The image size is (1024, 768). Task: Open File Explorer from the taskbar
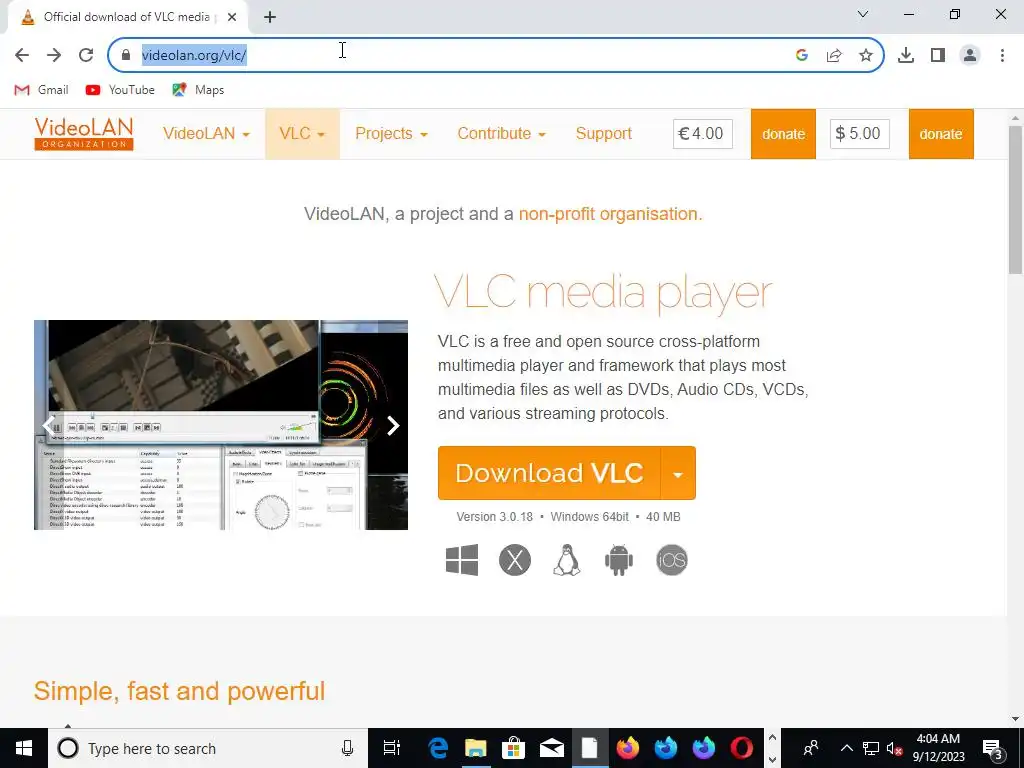pyautogui.click(x=476, y=748)
